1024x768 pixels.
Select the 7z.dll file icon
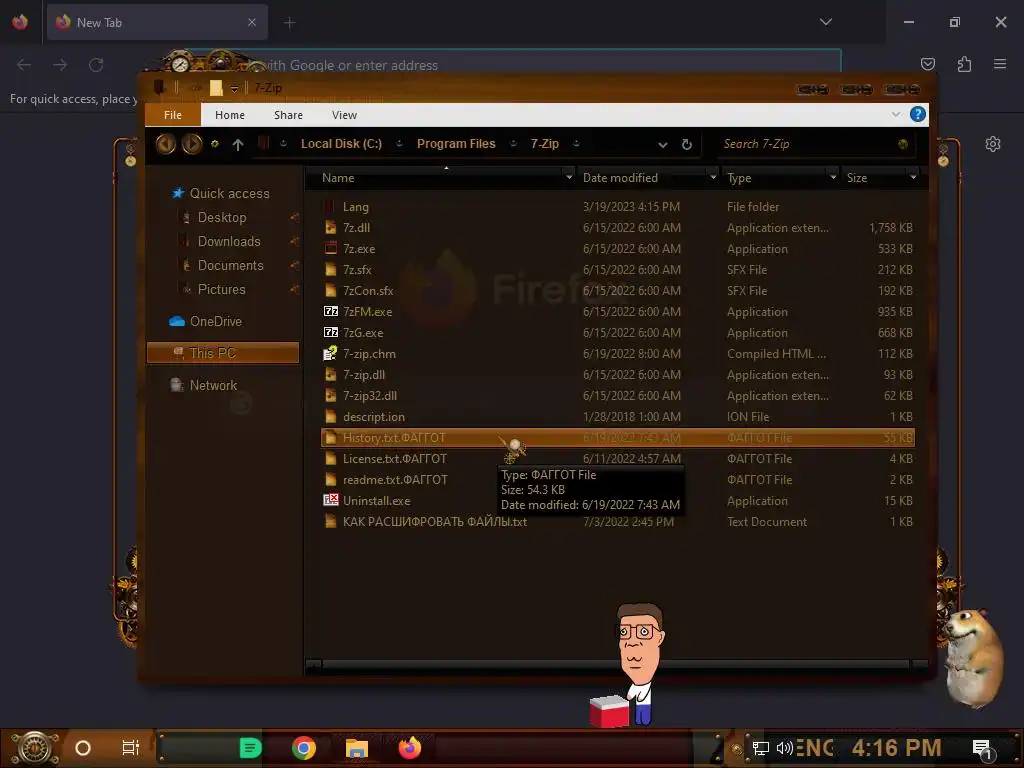pos(331,228)
